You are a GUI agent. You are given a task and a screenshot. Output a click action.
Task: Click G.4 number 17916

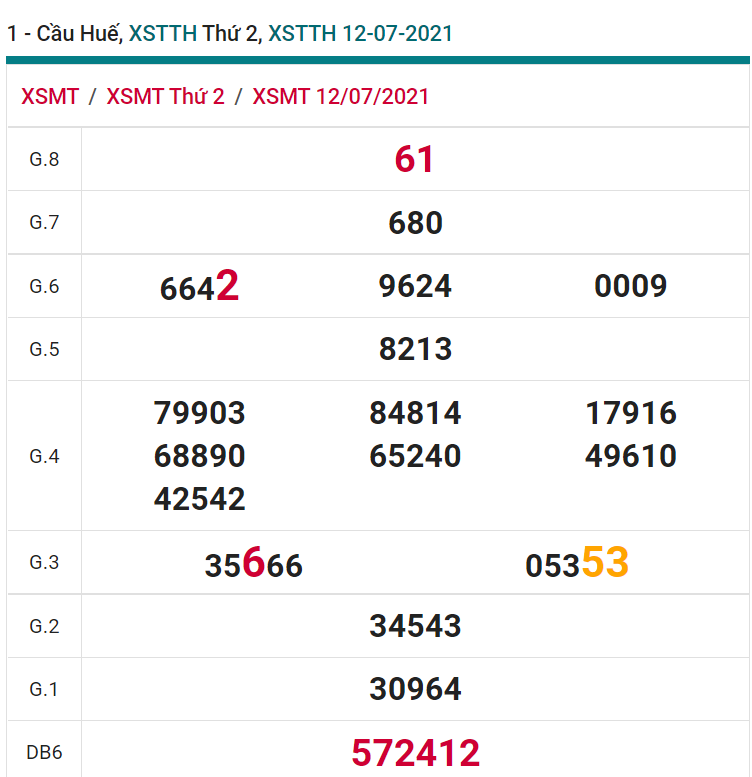pos(630,412)
